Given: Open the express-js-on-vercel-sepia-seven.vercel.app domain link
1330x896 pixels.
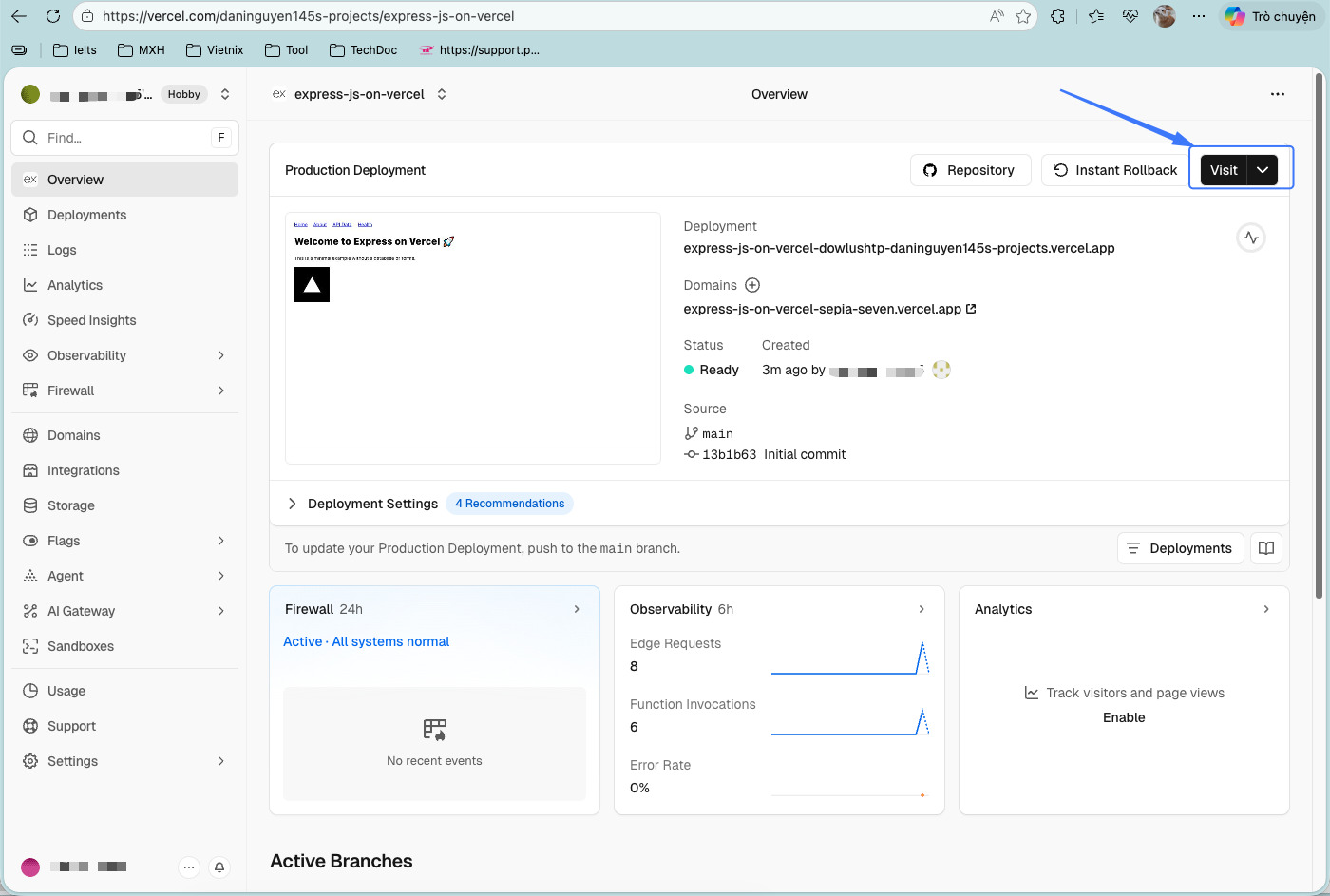Looking at the screenshot, I should (x=823, y=309).
